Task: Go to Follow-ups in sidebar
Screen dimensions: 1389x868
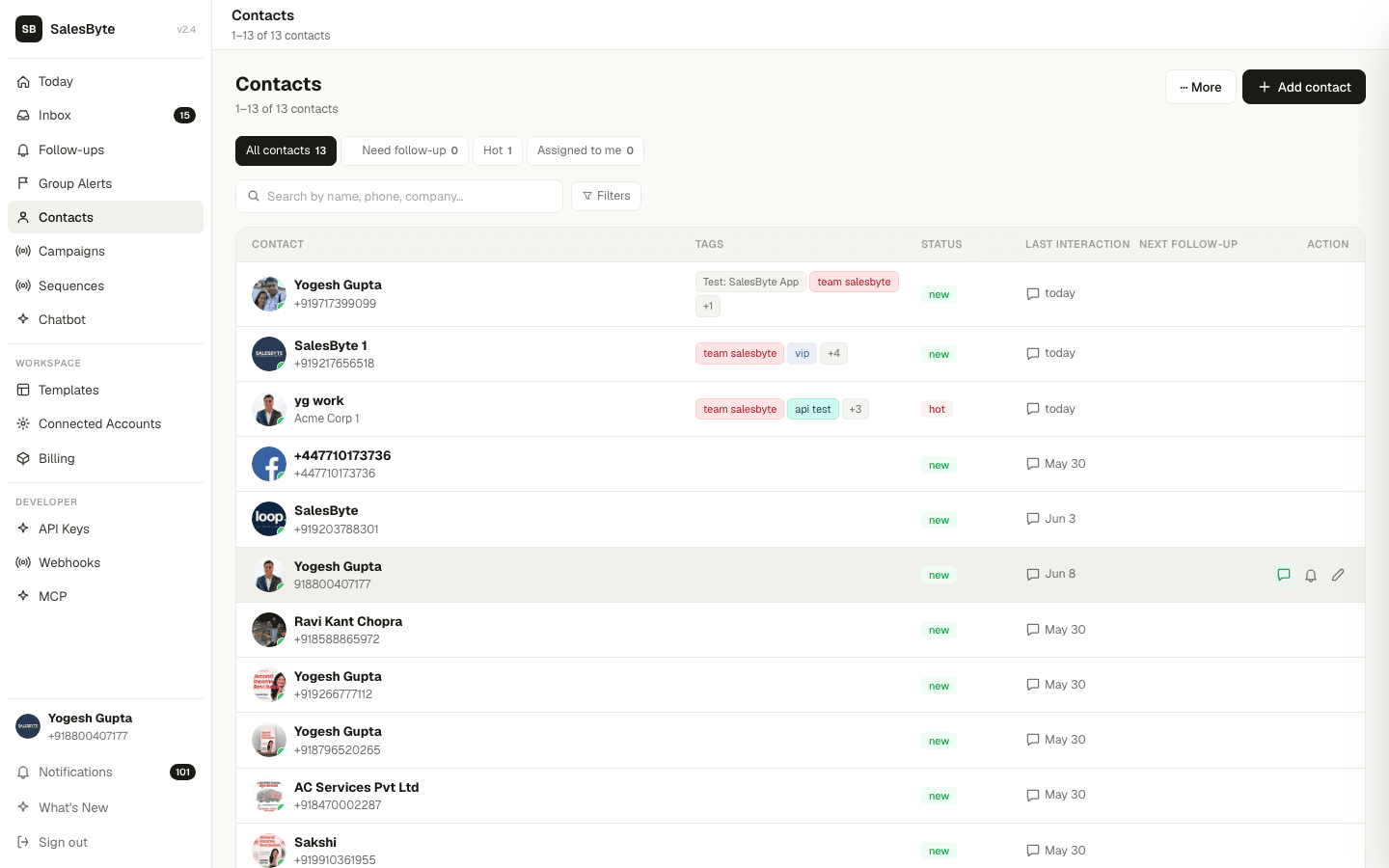Action: (105, 149)
